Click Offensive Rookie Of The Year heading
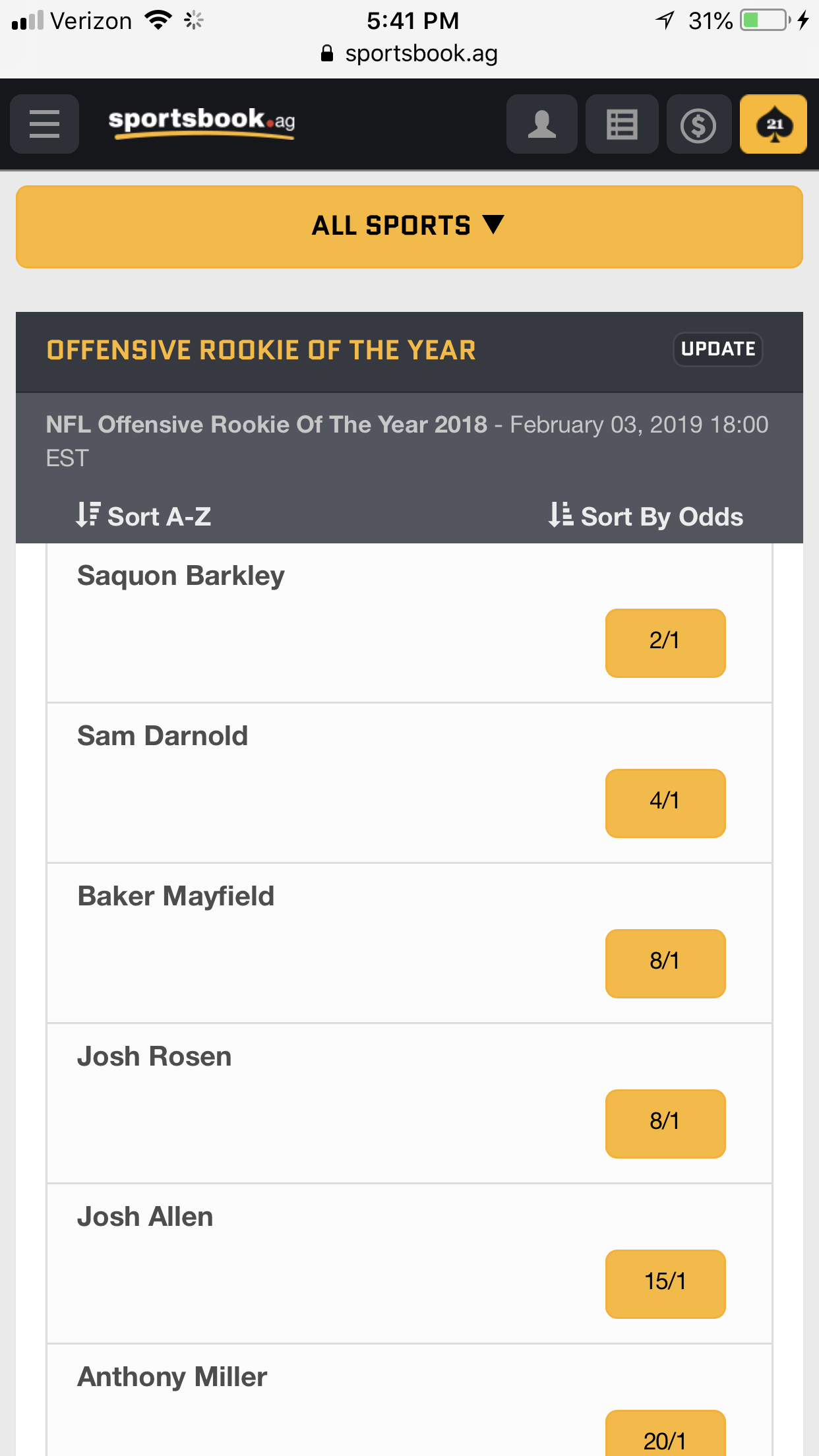 [261, 350]
